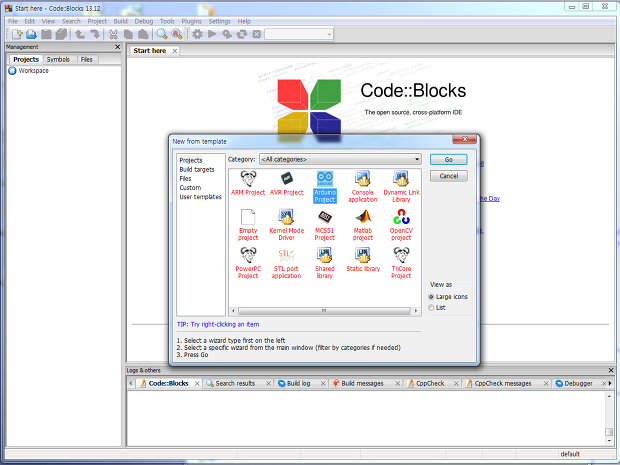
Task: Pick the Matlab project template
Action: click(x=363, y=225)
